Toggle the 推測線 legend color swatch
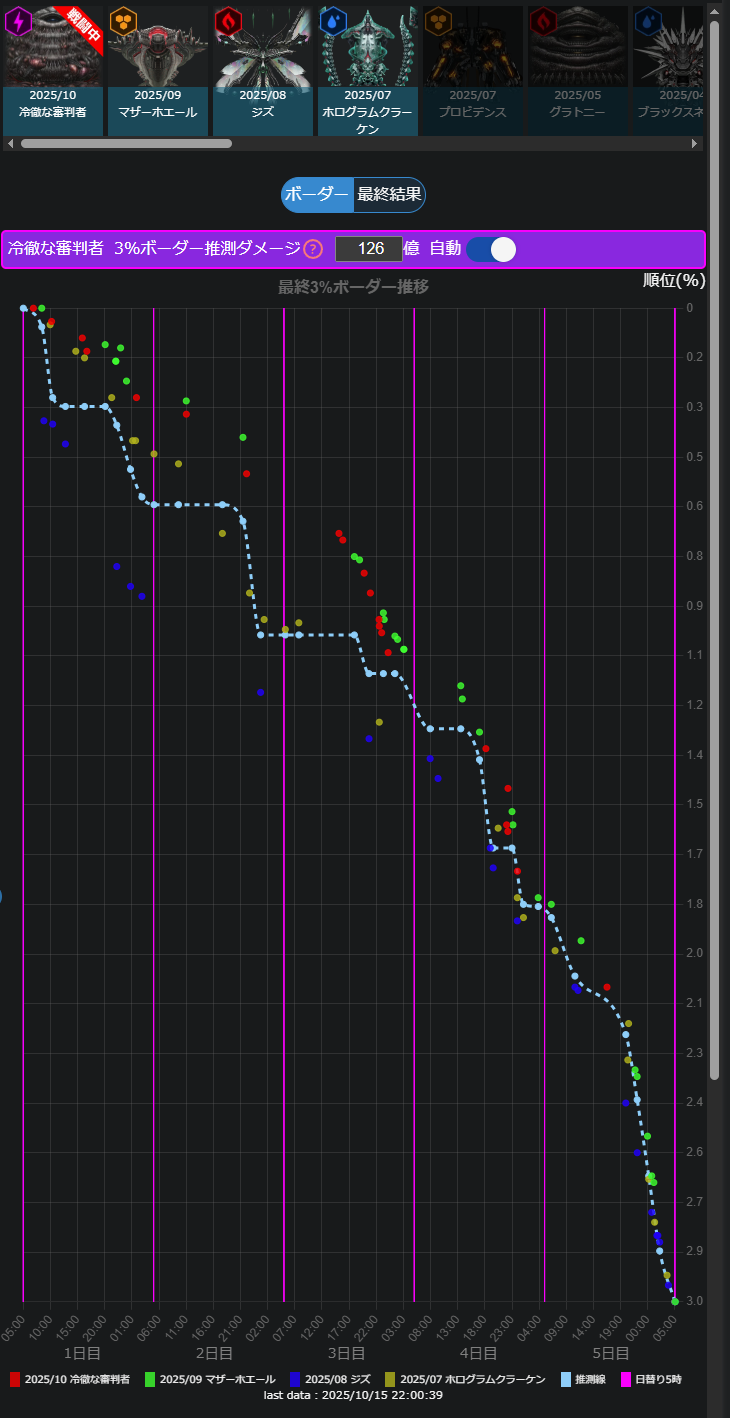This screenshot has height=1418, width=730. pyautogui.click(x=565, y=1379)
